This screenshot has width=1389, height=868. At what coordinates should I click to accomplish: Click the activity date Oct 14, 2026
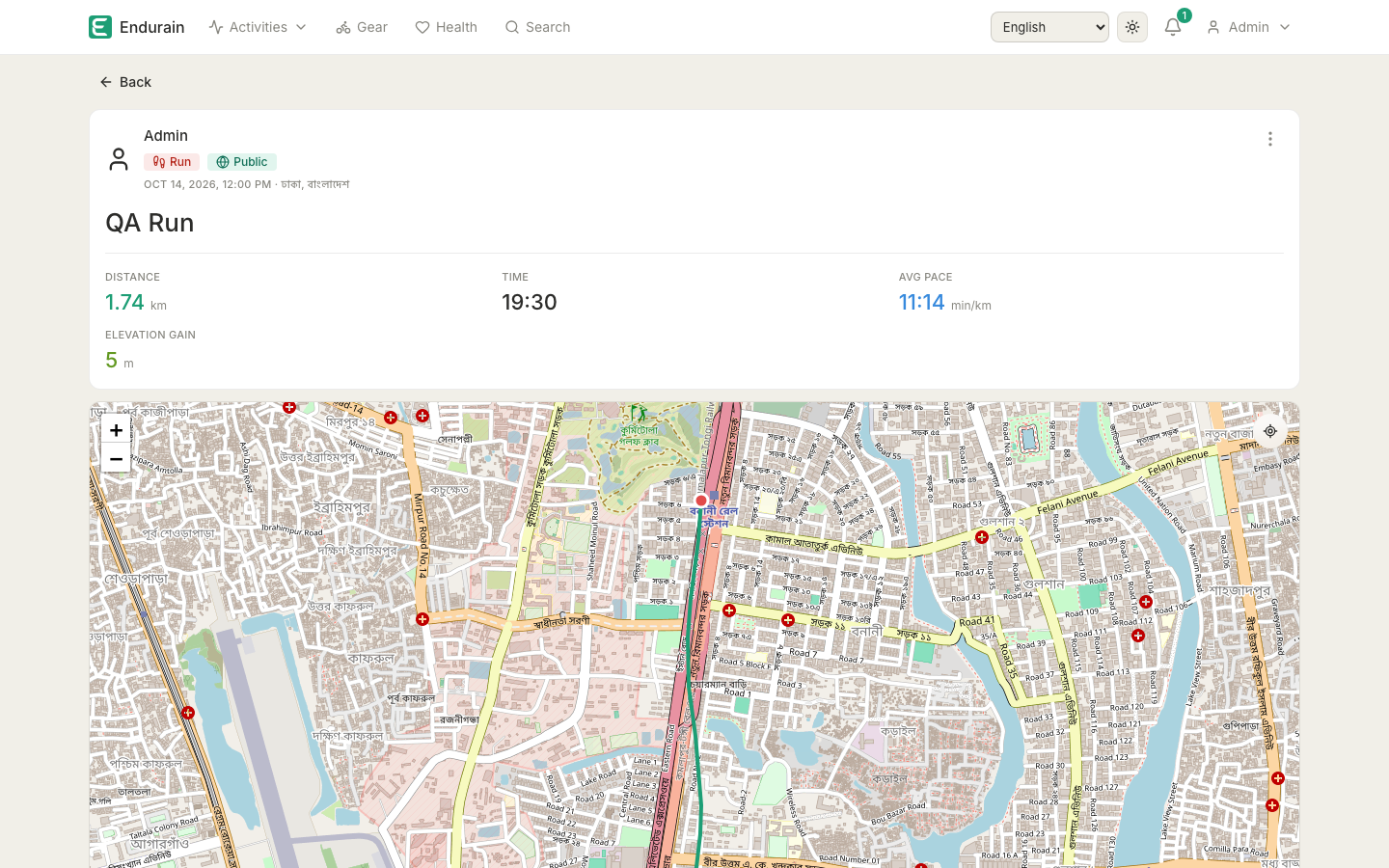180,184
